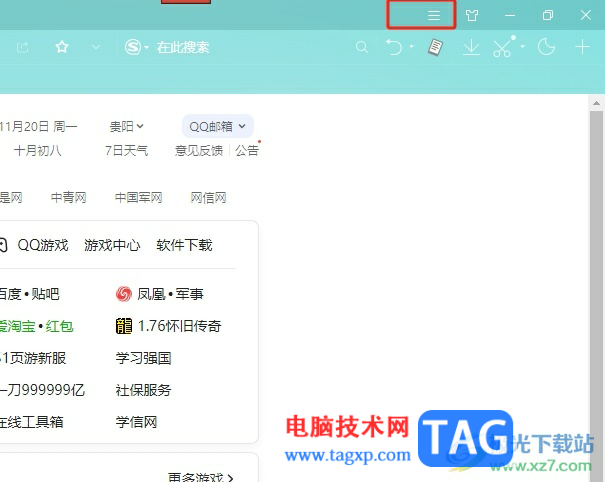Screen dimensions: 605x482
Task: Expand the favorites dropdown chevron
Action: coord(96,47)
